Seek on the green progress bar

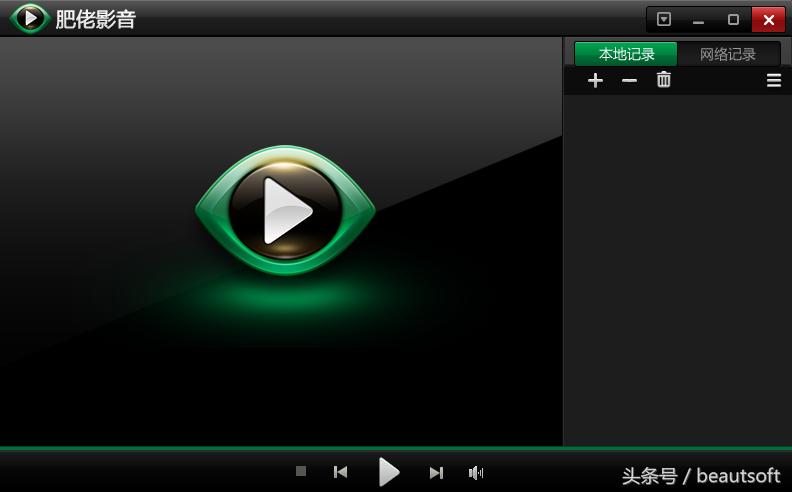396,448
